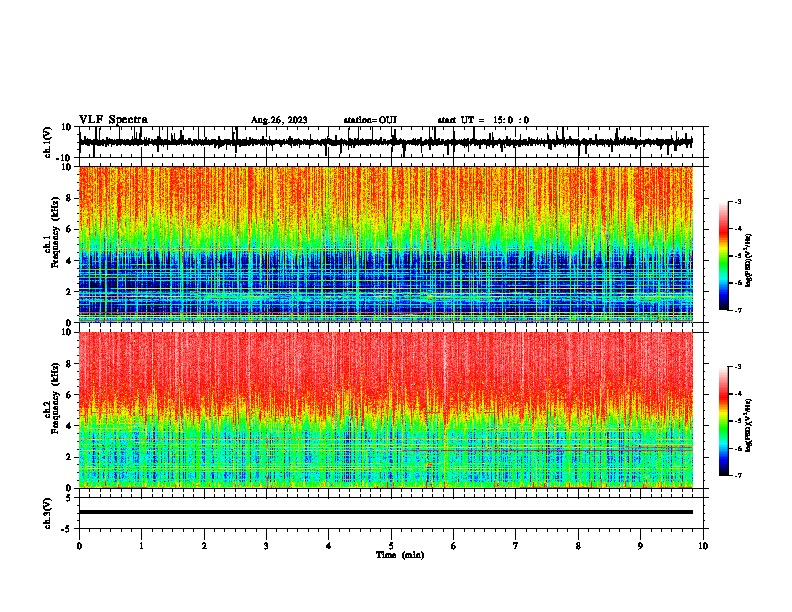Click time axis tick label "8"
Screen dimensions: 792x612
click(578, 546)
